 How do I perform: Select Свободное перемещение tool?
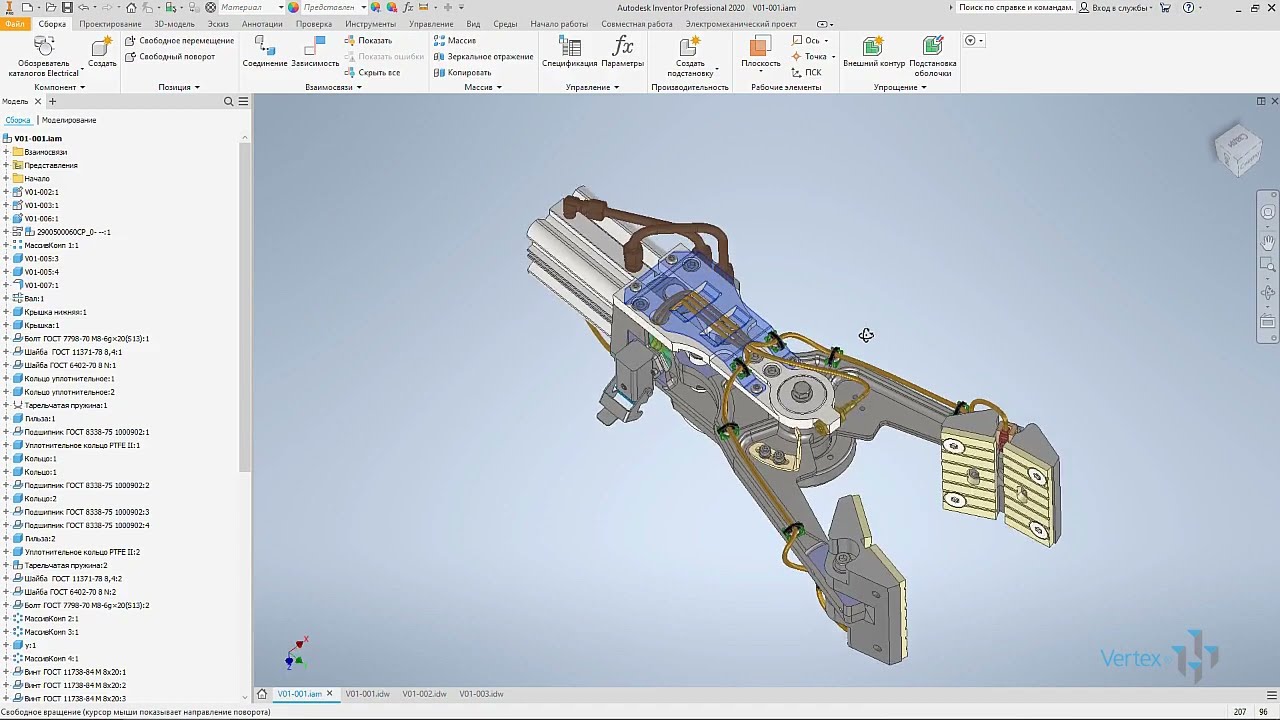point(179,41)
